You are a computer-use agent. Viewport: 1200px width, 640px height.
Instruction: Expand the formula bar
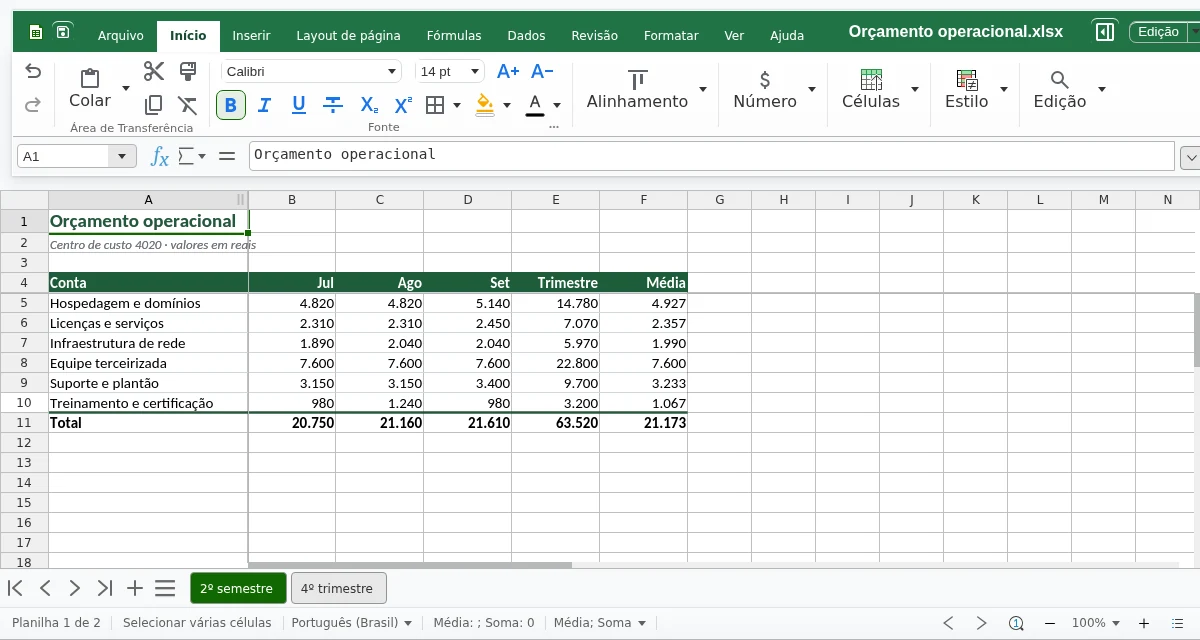coord(1190,157)
